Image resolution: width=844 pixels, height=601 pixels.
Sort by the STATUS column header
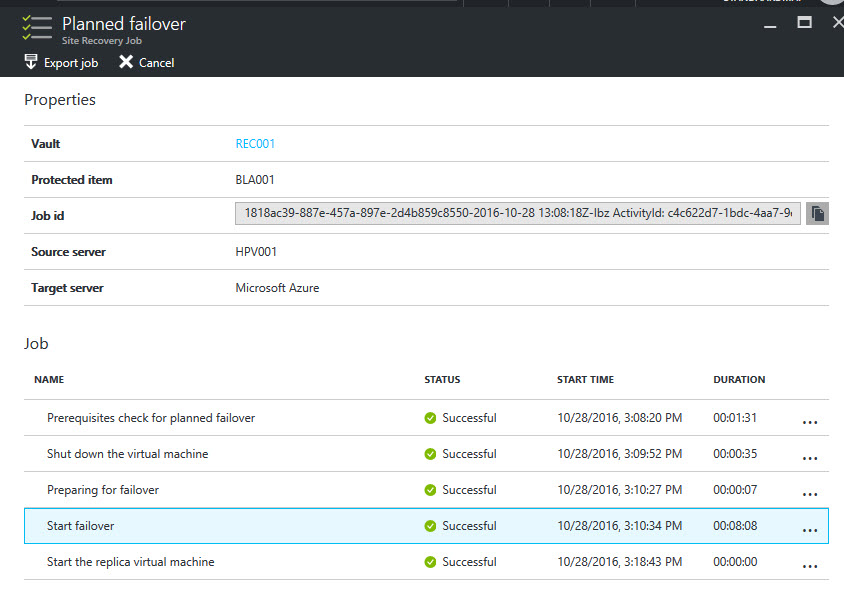tap(442, 380)
